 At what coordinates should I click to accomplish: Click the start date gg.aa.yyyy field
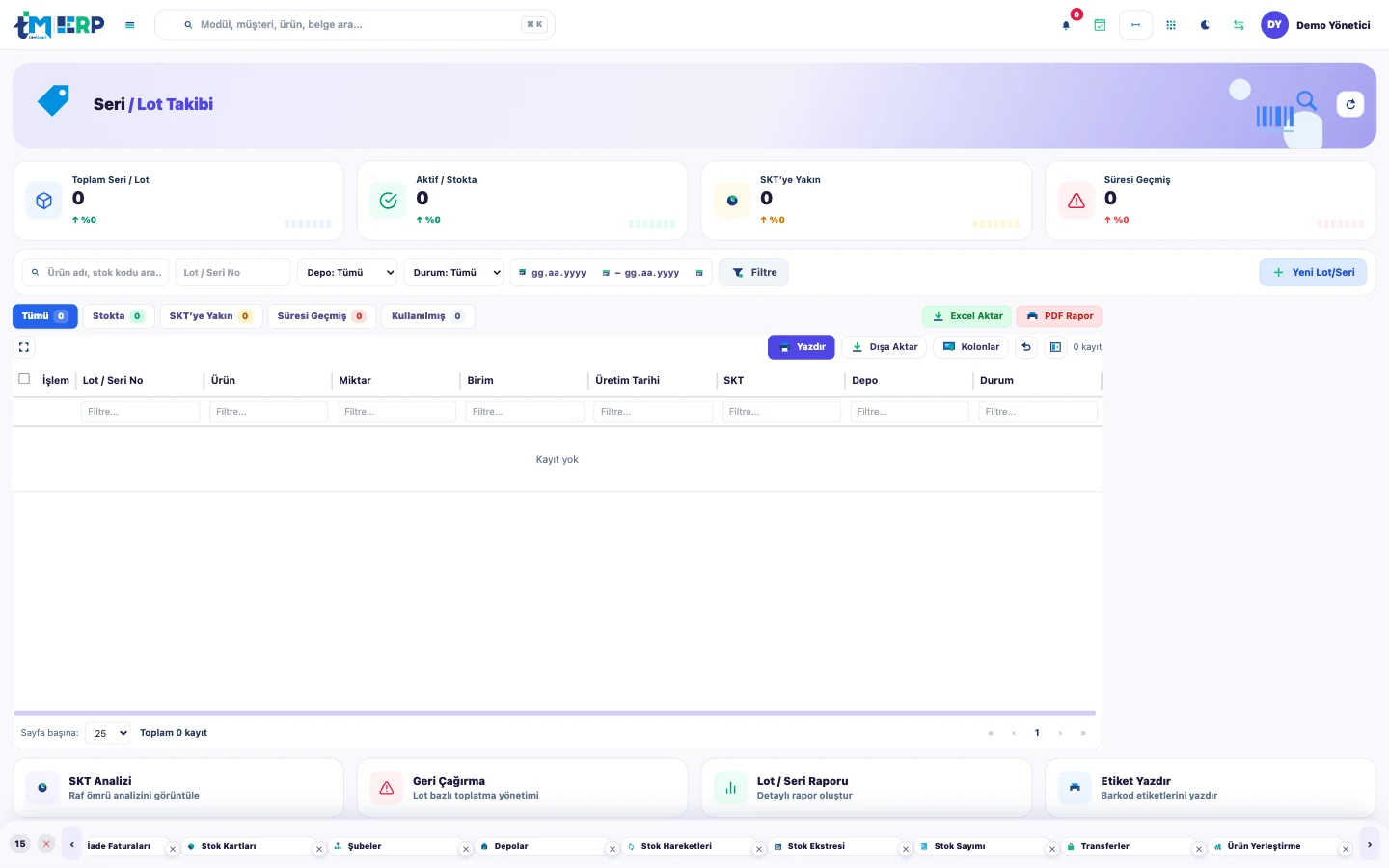tap(558, 273)
